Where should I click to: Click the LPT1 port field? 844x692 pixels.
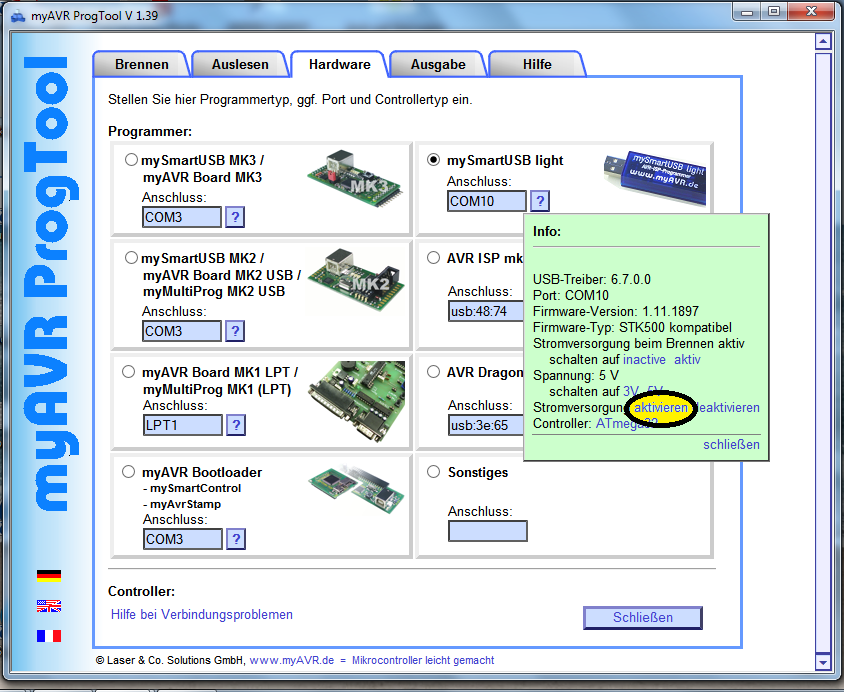pyautogui.click(x=182, y=425)
